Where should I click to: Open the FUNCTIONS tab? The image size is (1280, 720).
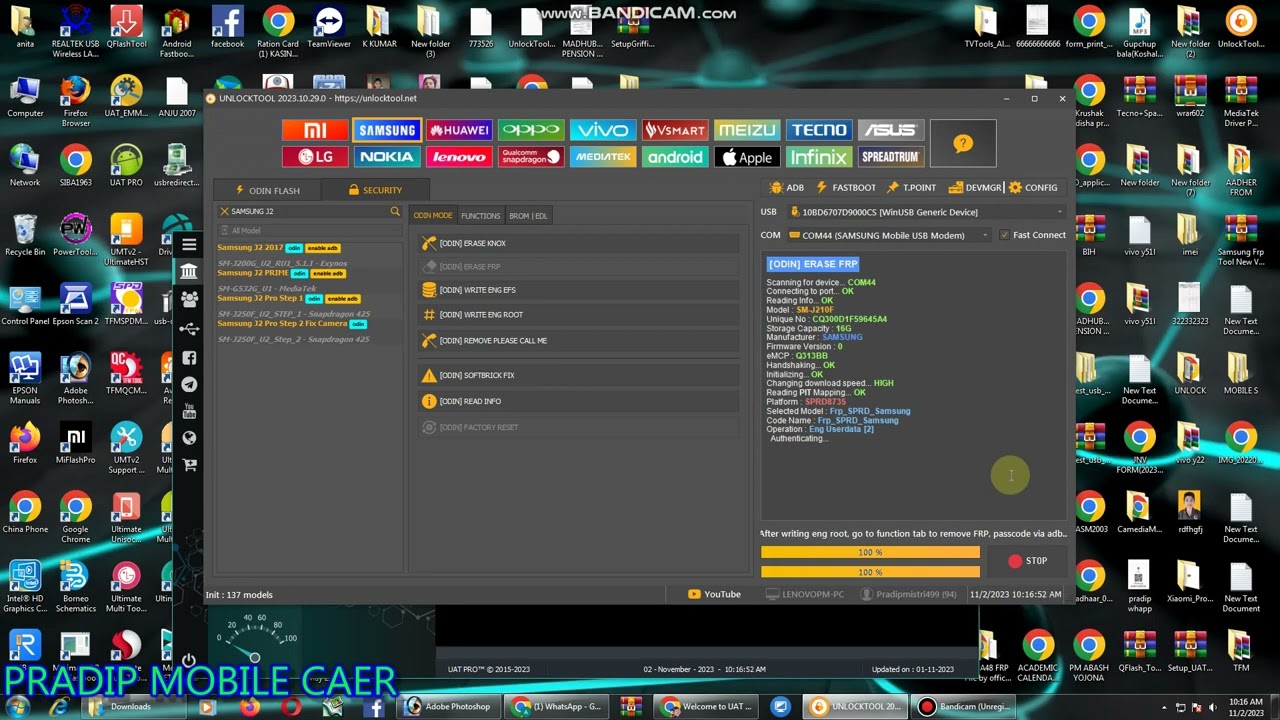point(480,216)
